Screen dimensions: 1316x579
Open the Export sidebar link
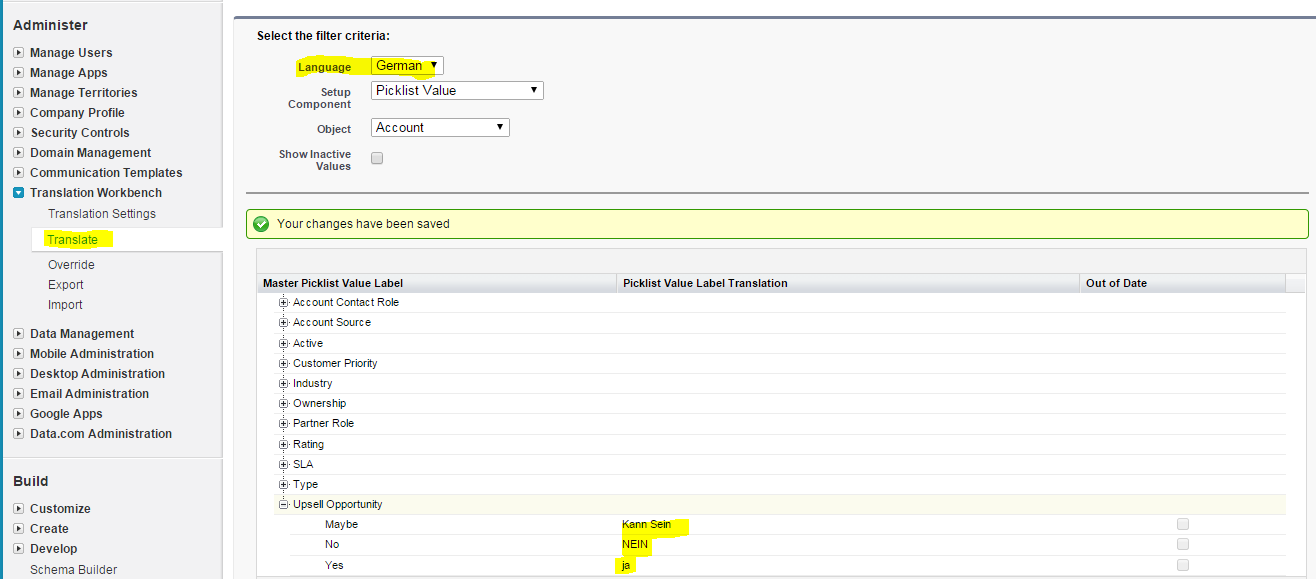(66, 285)
